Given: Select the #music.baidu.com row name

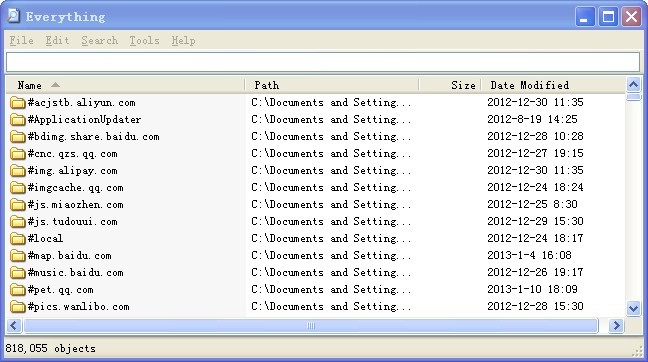Looking at the screenshot, I should 76,273.
